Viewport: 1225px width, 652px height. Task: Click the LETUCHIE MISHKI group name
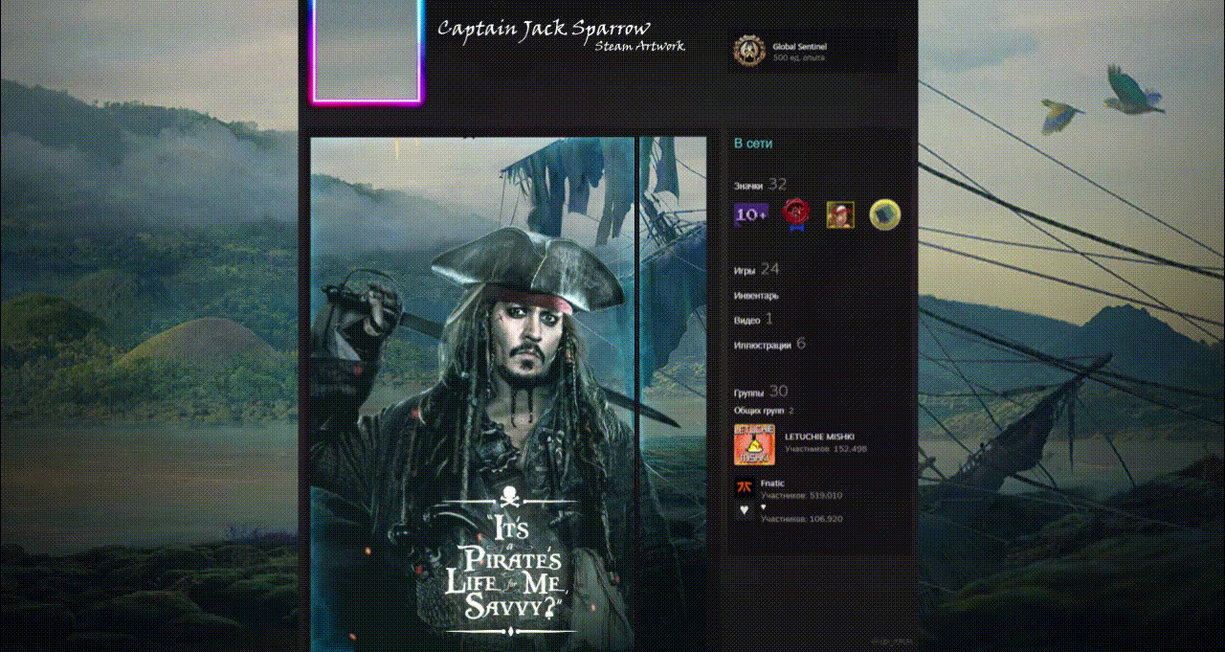[819, 436]
